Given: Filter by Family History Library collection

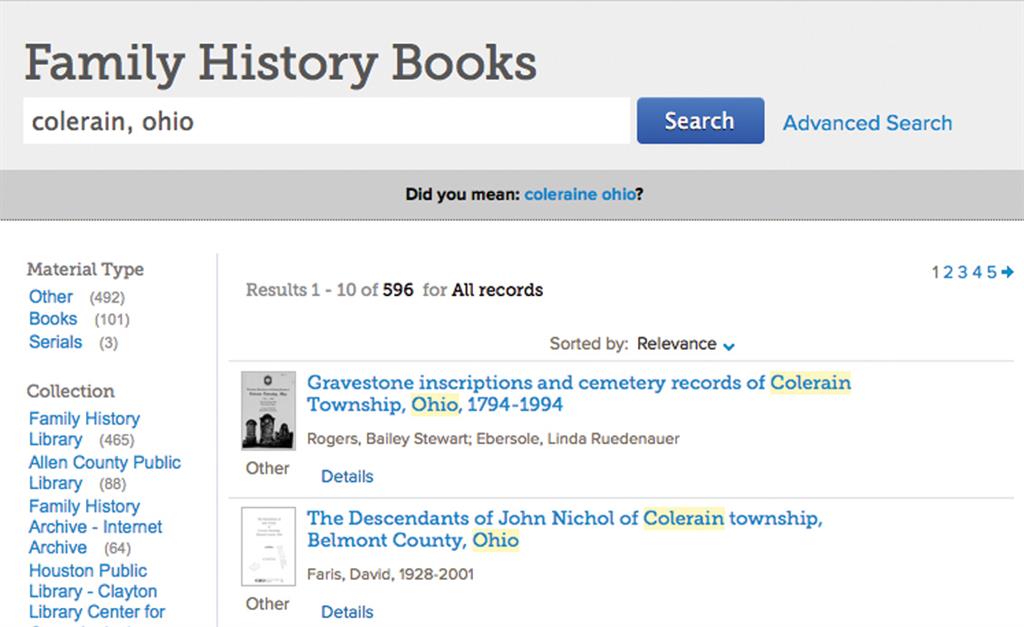Looking at the screenshot, I should click(x=84, y=429).
